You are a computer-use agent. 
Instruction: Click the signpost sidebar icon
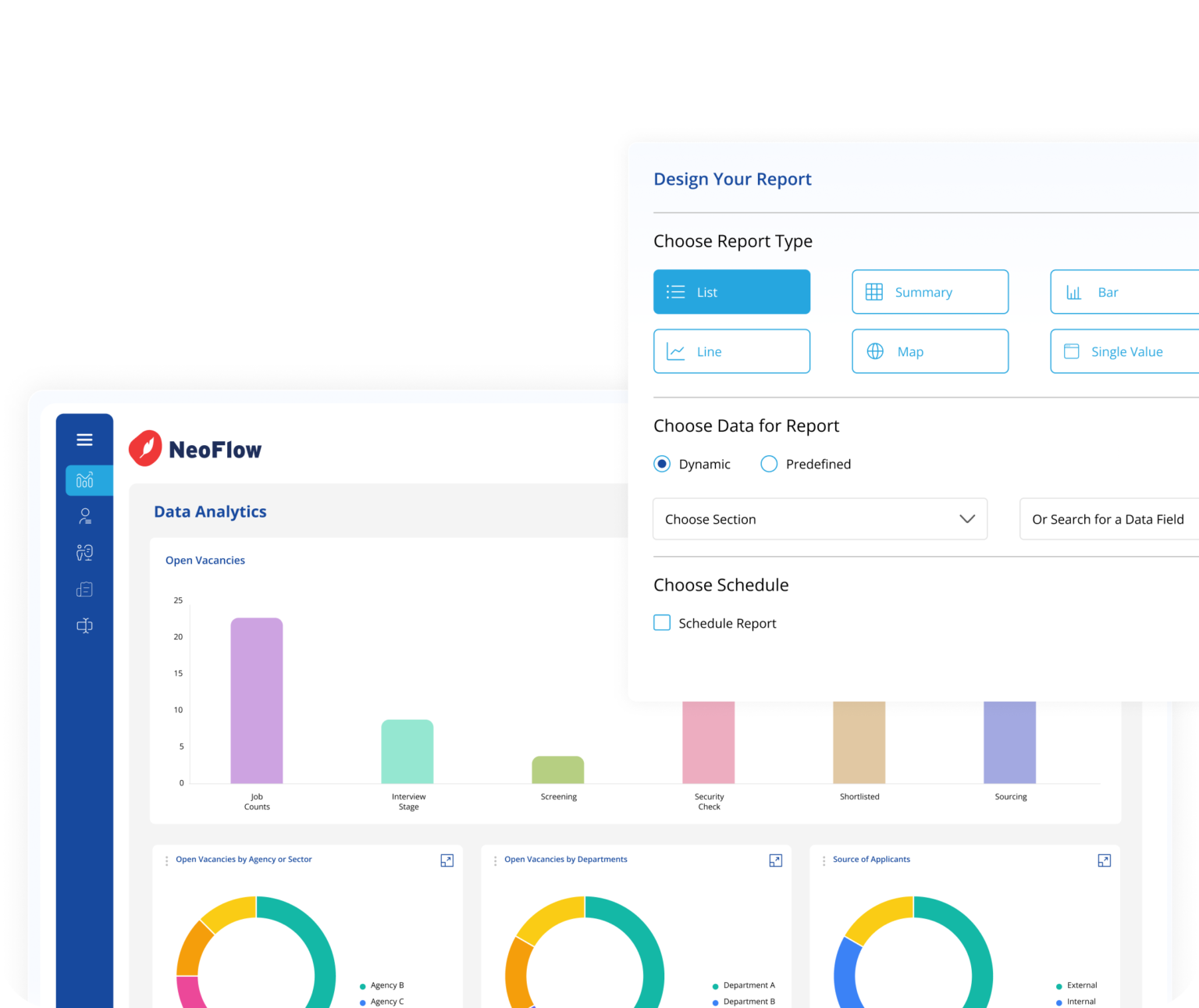(85, 625)
